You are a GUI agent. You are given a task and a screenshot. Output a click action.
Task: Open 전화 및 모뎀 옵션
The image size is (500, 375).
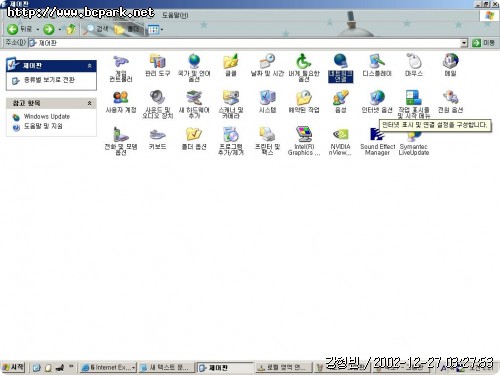tap(121, 141)
